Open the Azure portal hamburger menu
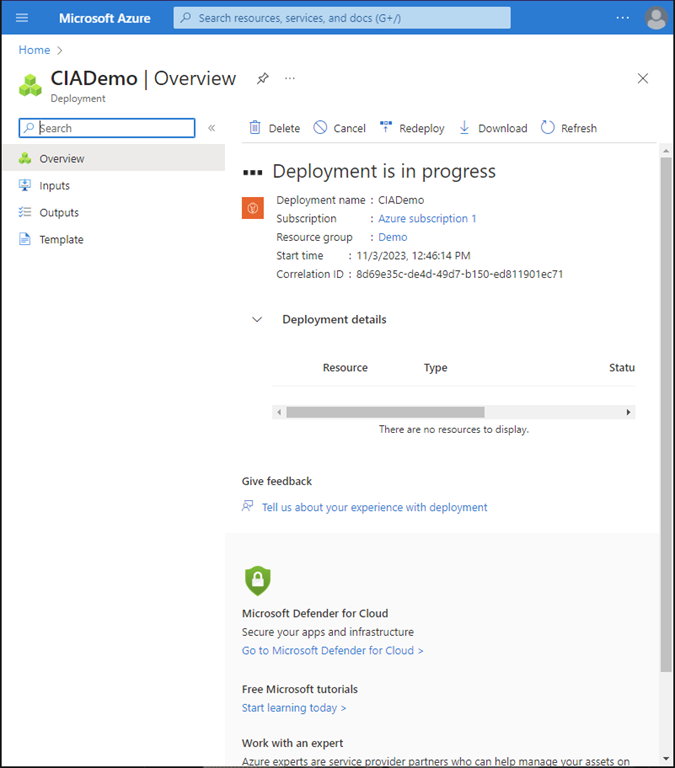675x768 pixels. pyautogui.click(x=22, y=18)
